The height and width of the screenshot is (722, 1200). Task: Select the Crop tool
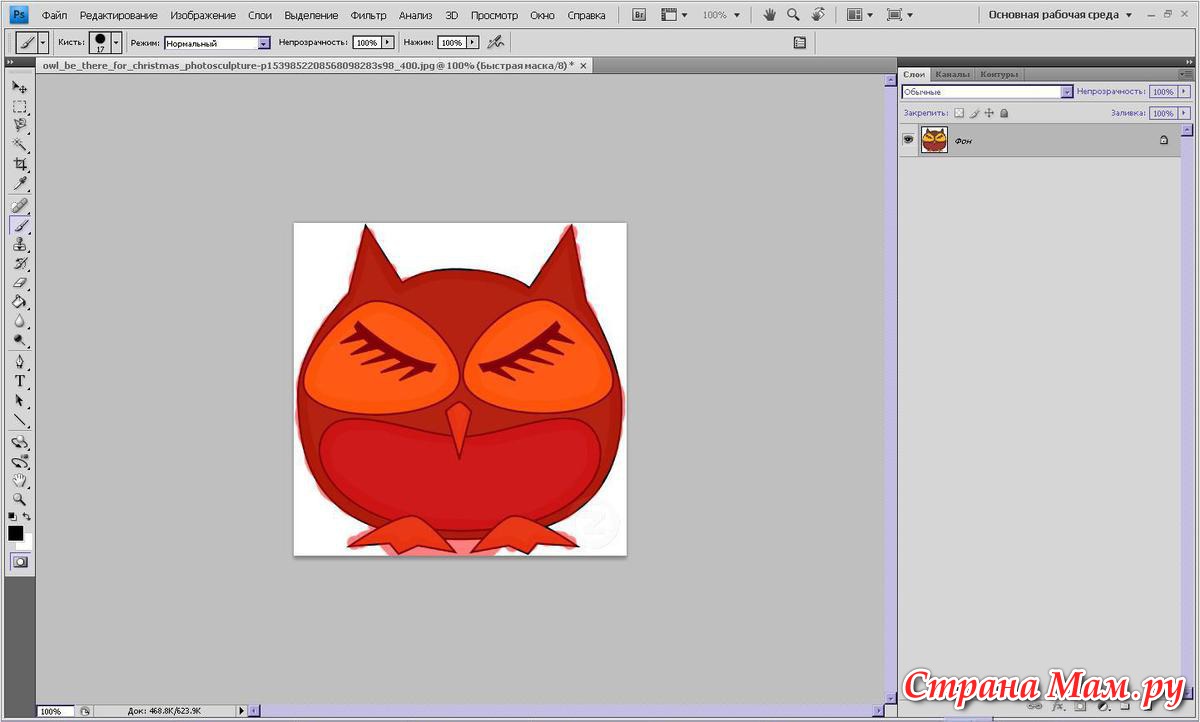[x=19, y=164]
